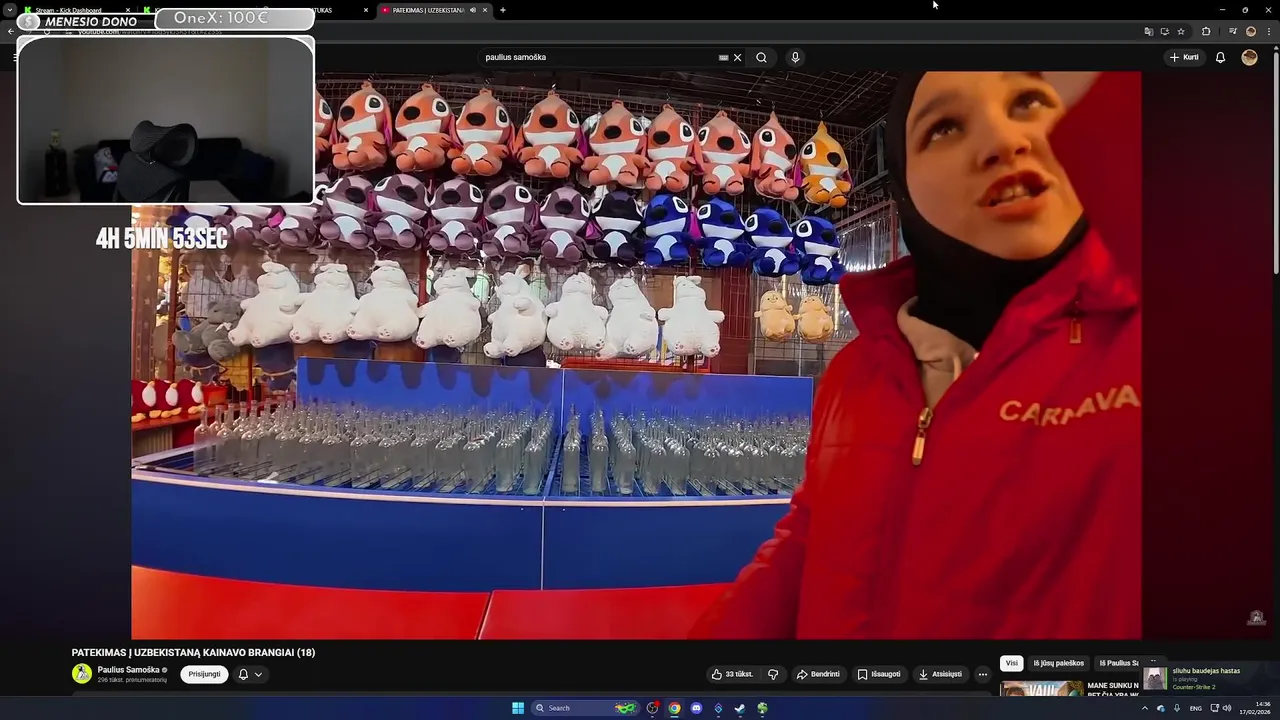Image resolution: width=1280 pixels, height=720 pixels.
Task: Open the on-screen keyboard icon in search box
Action: tap(723, 57)
